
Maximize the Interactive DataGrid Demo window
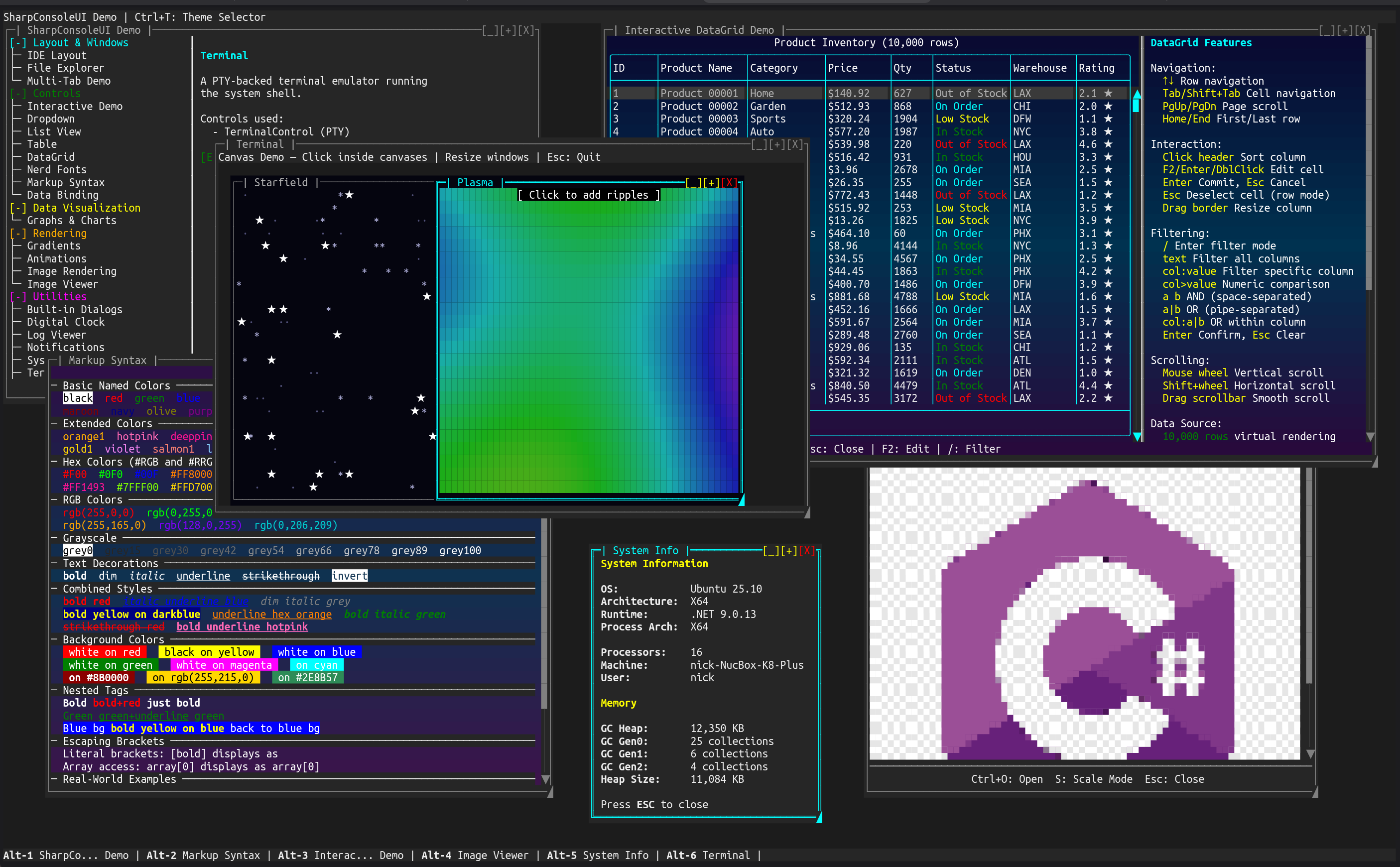(1344, 30)
